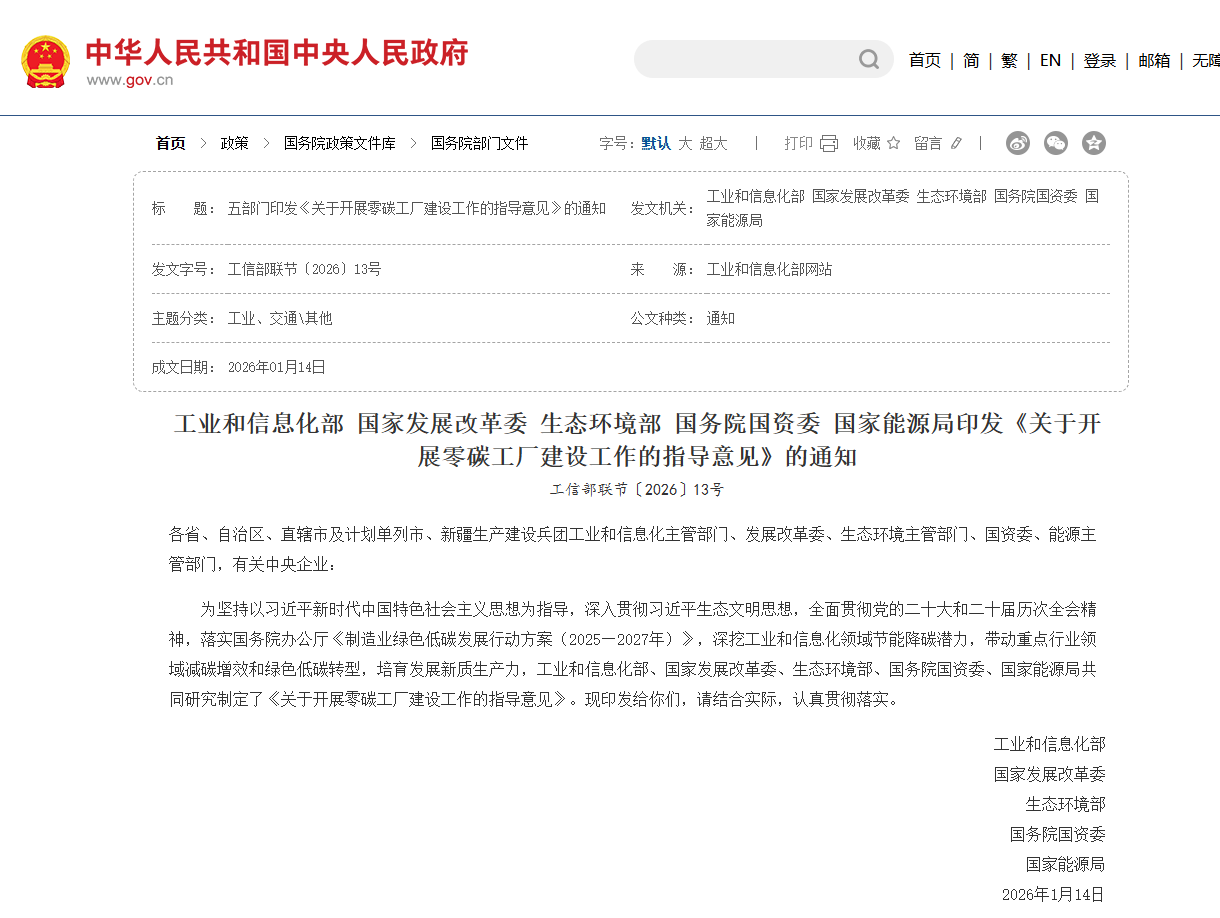Switch font size to 超大
Viewport: 1220px width, 918px height.
pyautogui.click(x=713, y=143)
